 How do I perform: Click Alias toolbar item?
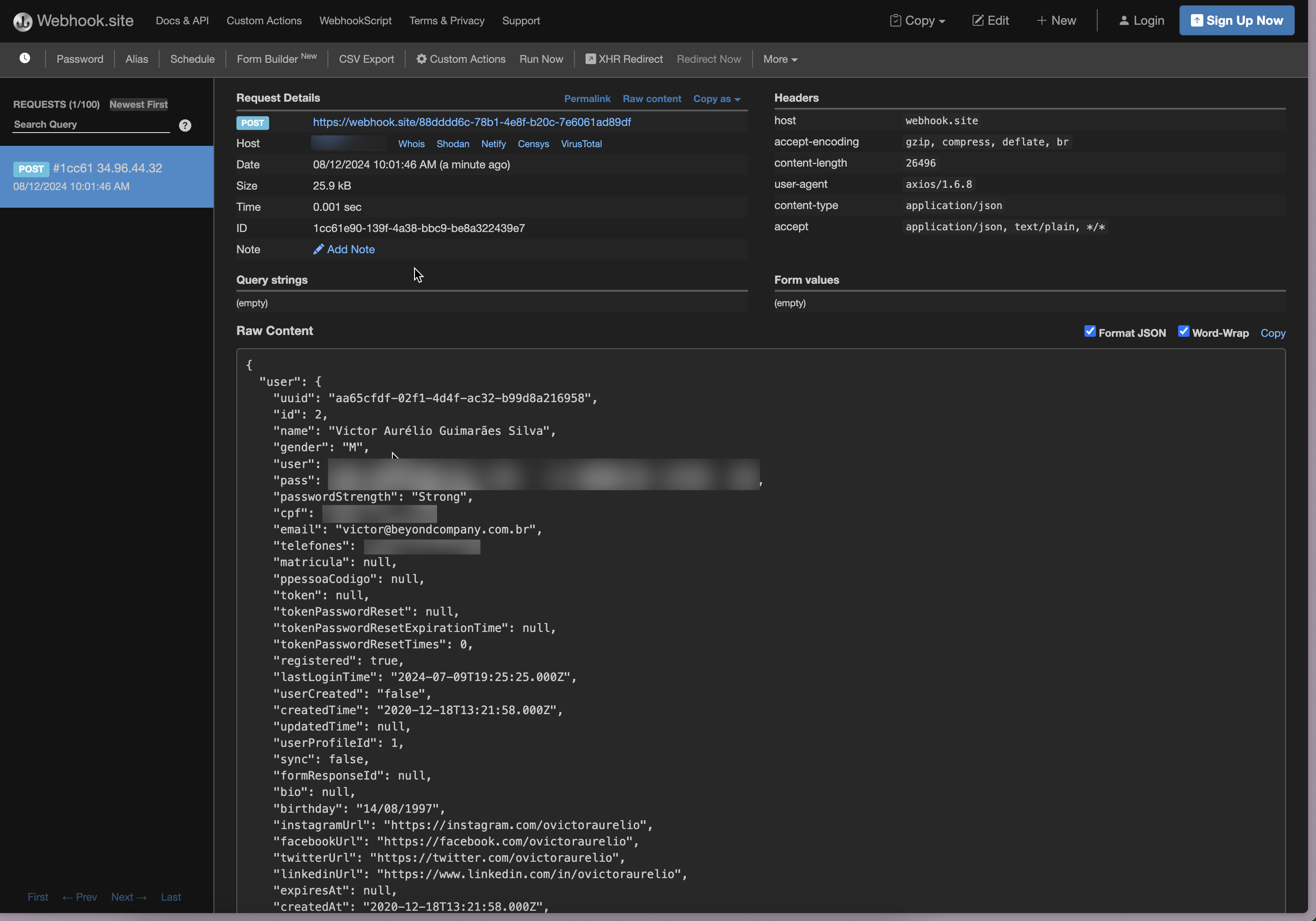coord(137,59)
